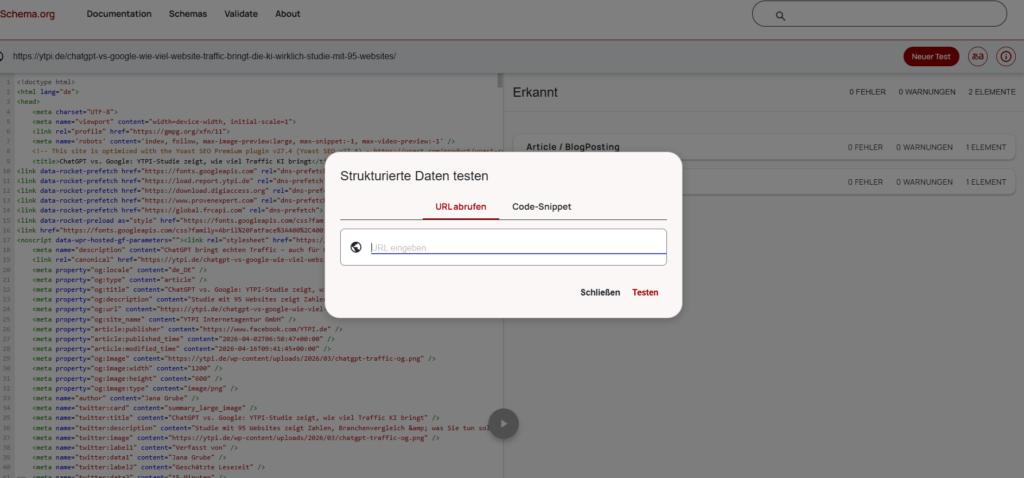Expand the Article / BlogPosting result row
This screenshot has width=1024, height=478.
coord(764,147)
